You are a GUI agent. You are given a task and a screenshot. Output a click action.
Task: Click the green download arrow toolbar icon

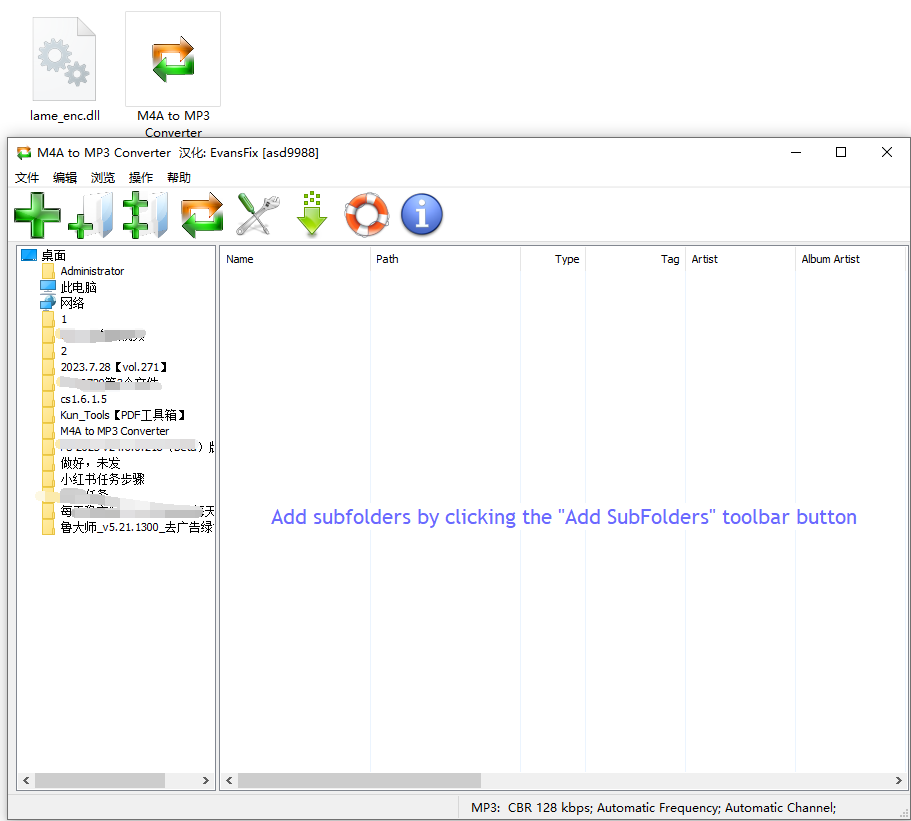312,214
